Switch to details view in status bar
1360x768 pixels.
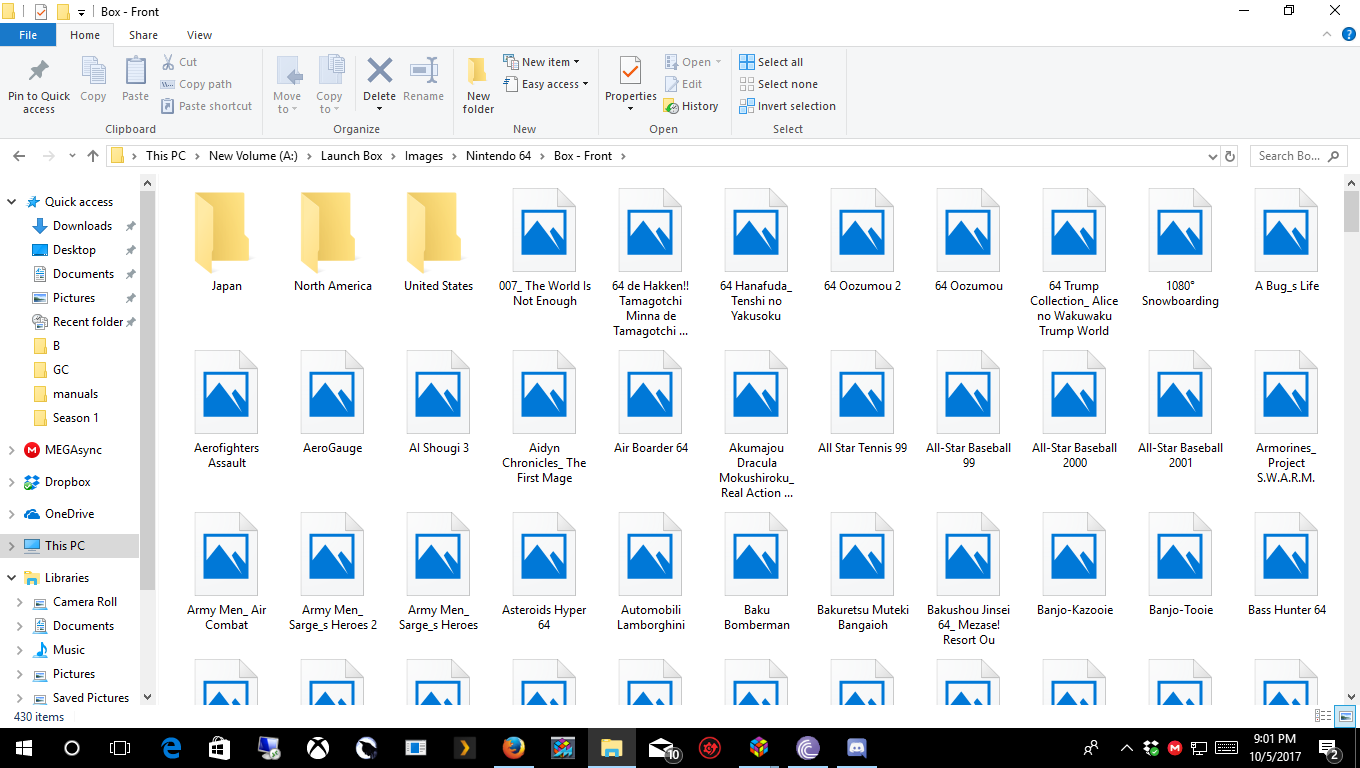(x=1323, y=716)
